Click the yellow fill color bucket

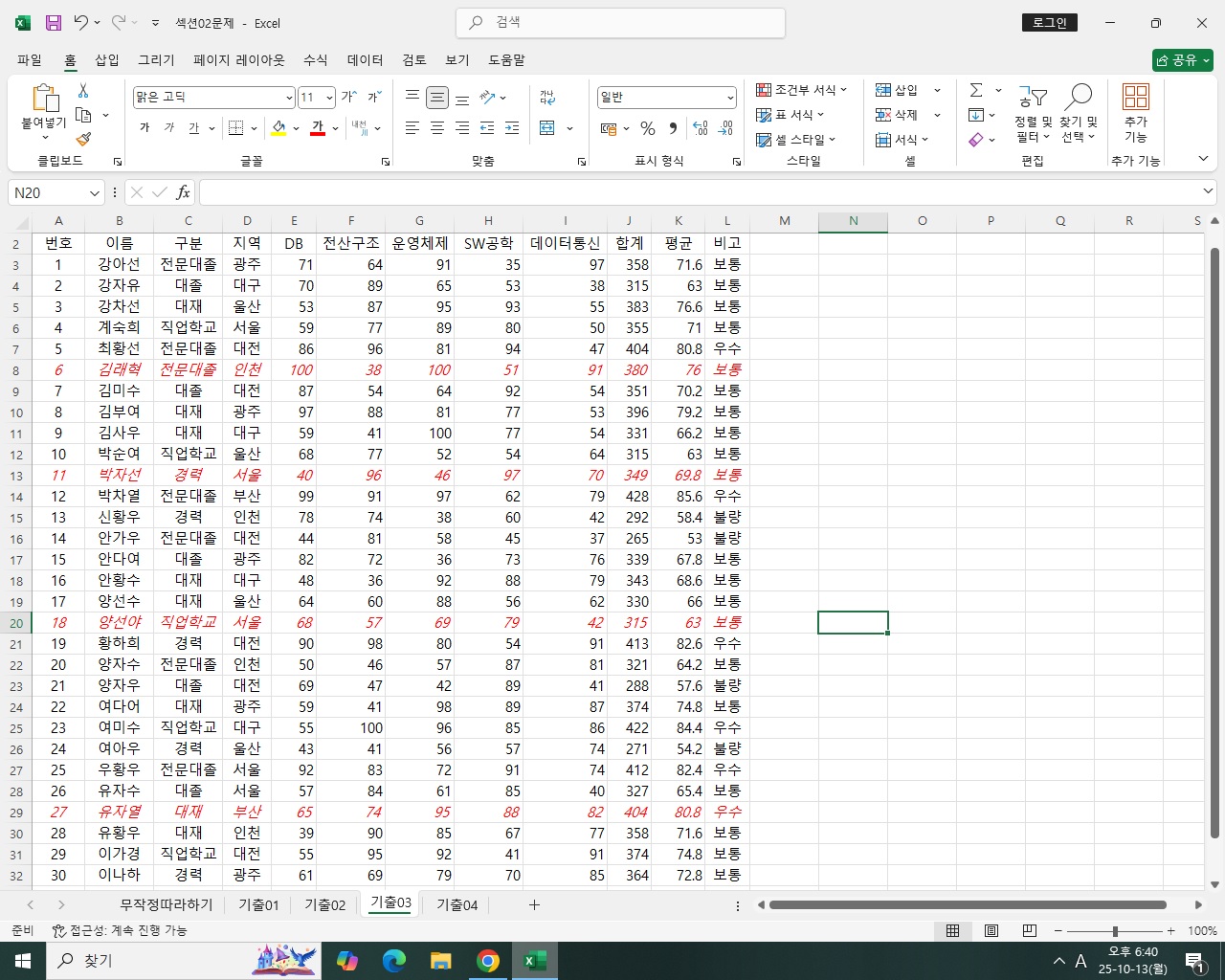(278, 127)
